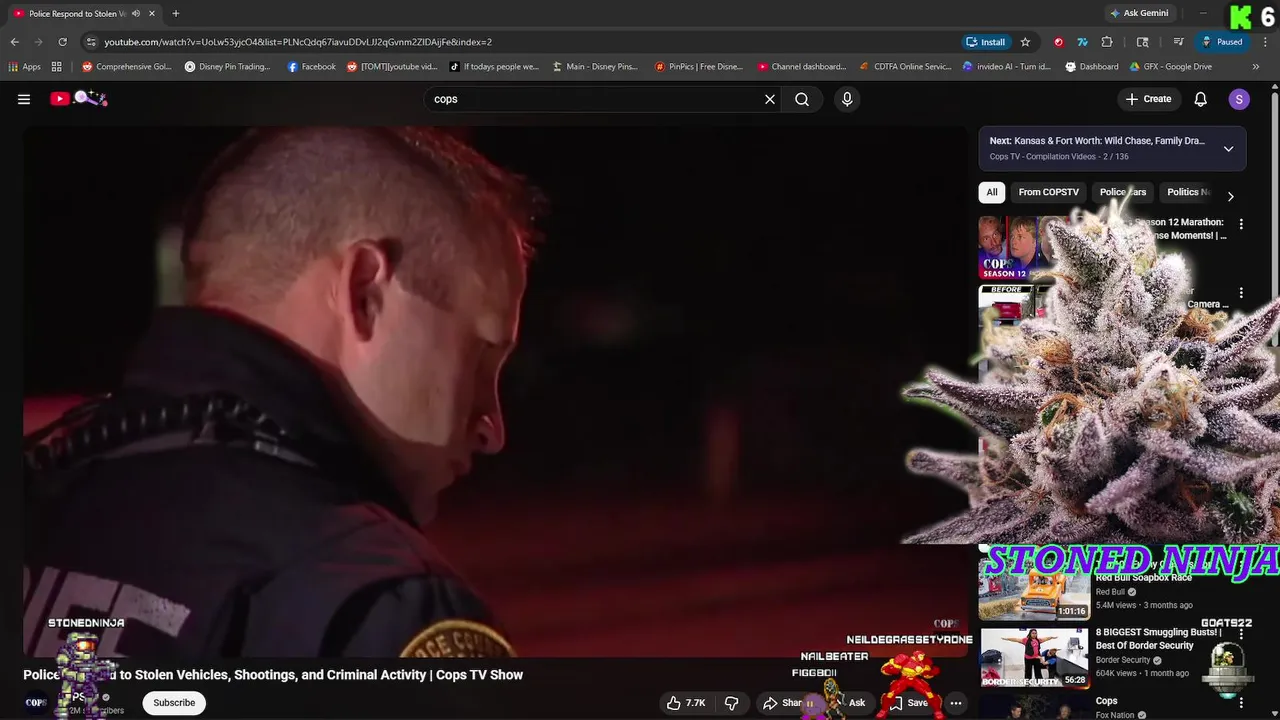1280x720 pixels.
Task: Select the All filter chip
Action: click(992, 192)
